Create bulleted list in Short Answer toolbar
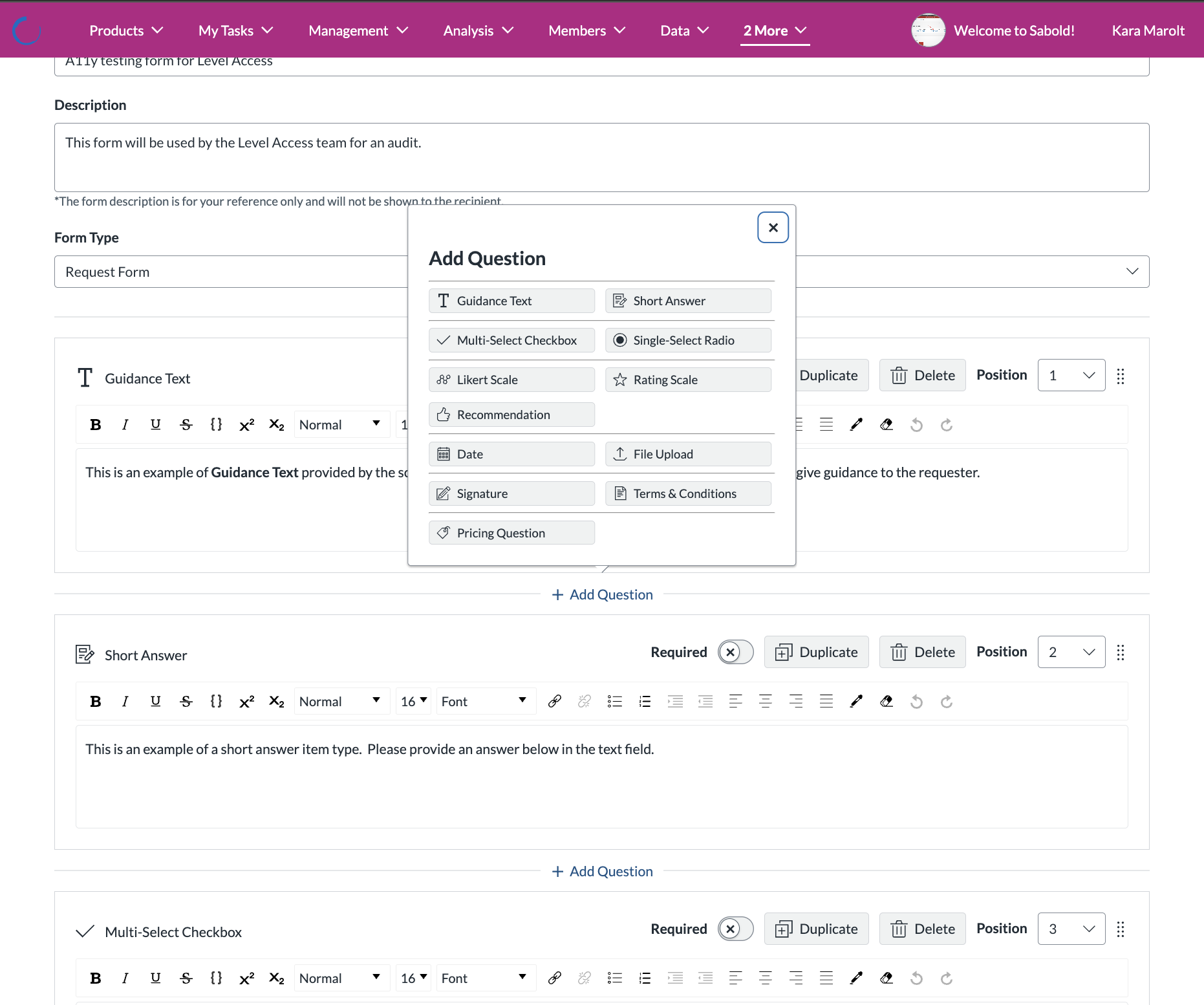 (615, 702)
